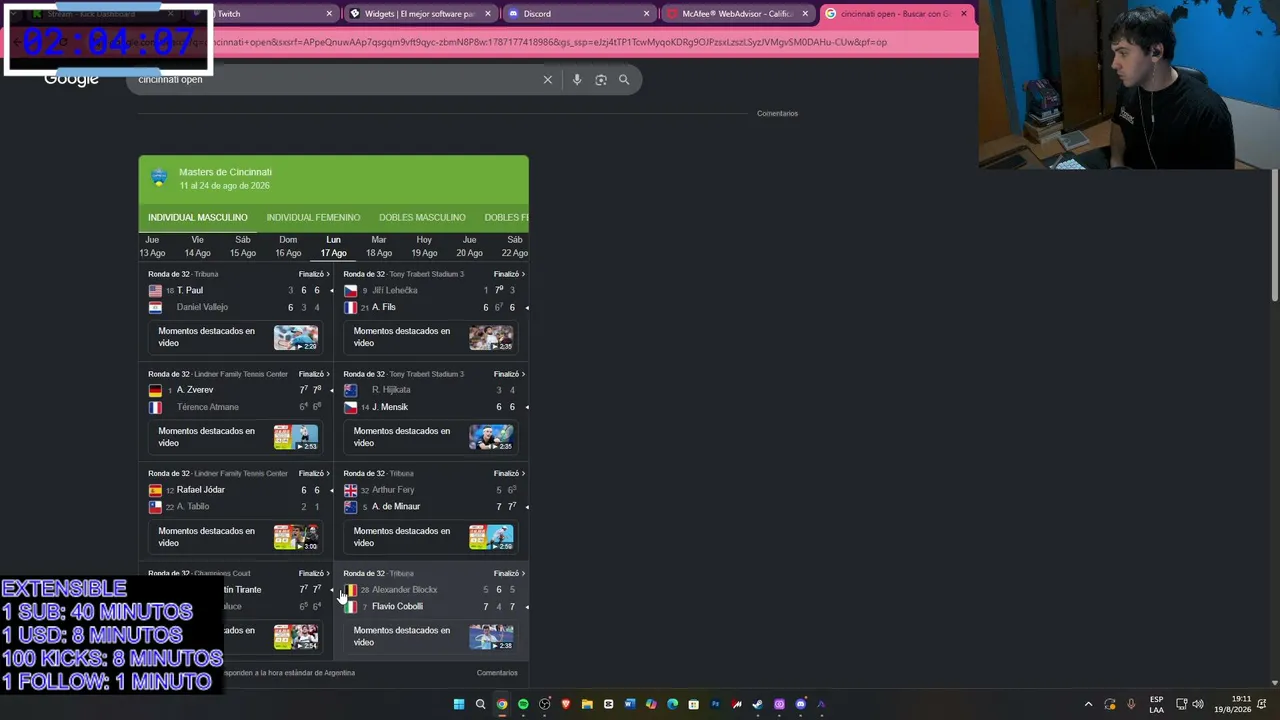Expand Finalizó for T. Paul match
Viewport: 1280px width, 720px height.
pos(314,274)
